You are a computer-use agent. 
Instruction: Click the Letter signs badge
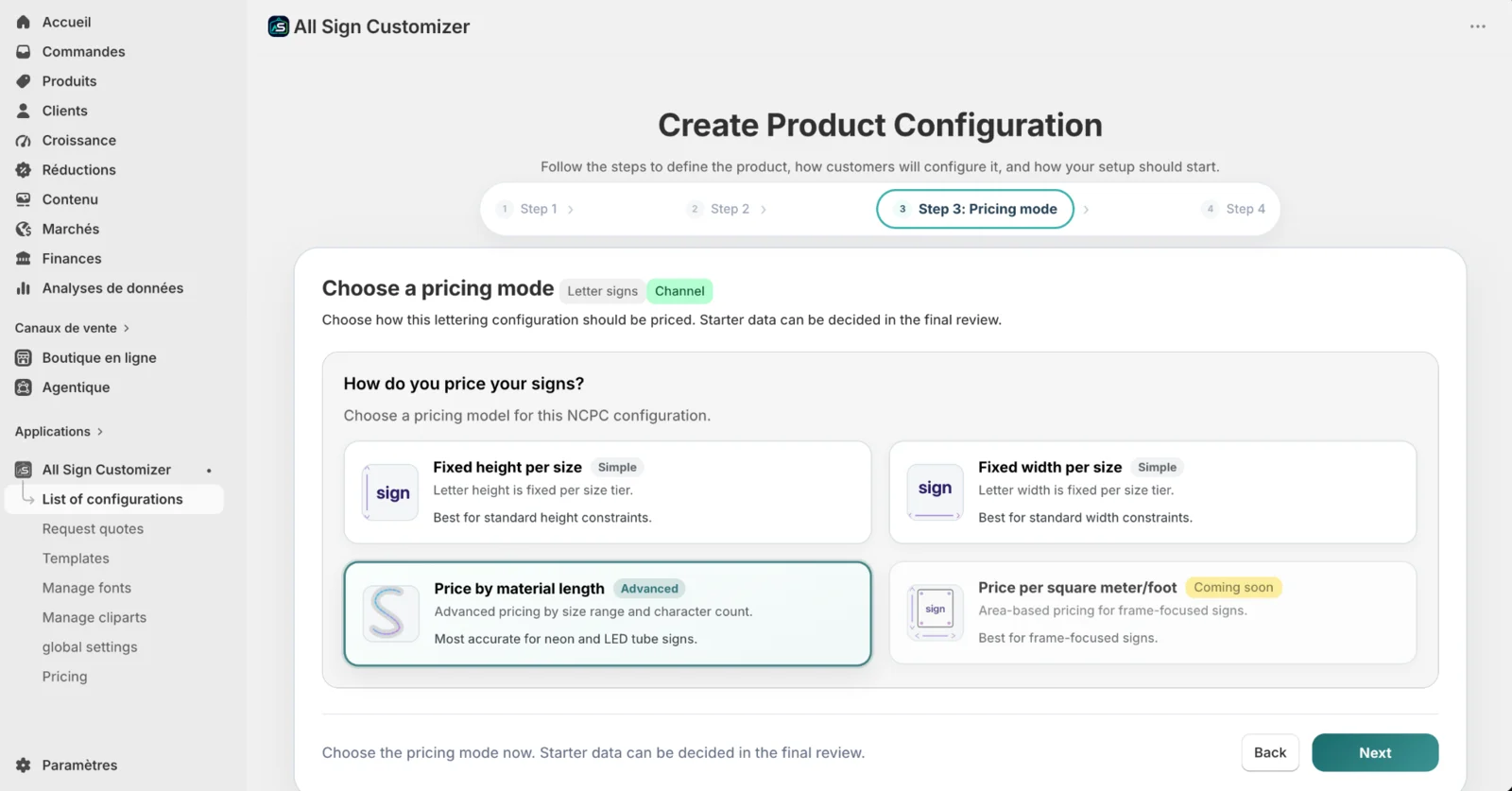(x=602, y=291)
